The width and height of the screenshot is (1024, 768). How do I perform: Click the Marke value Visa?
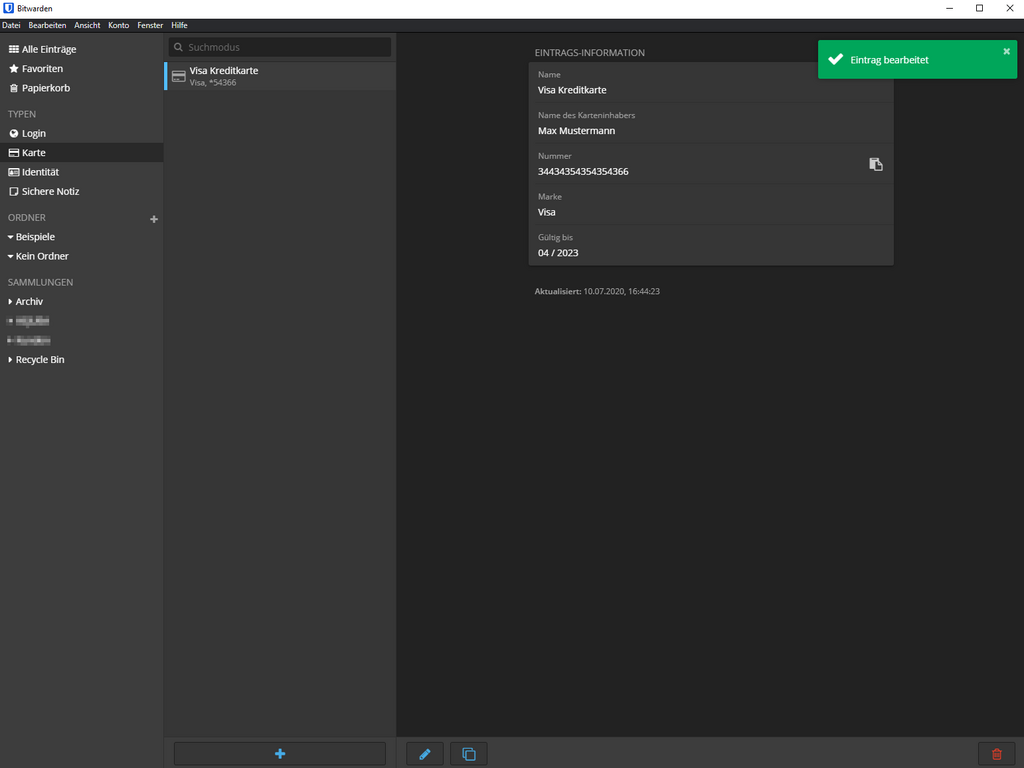pos(547,212)
